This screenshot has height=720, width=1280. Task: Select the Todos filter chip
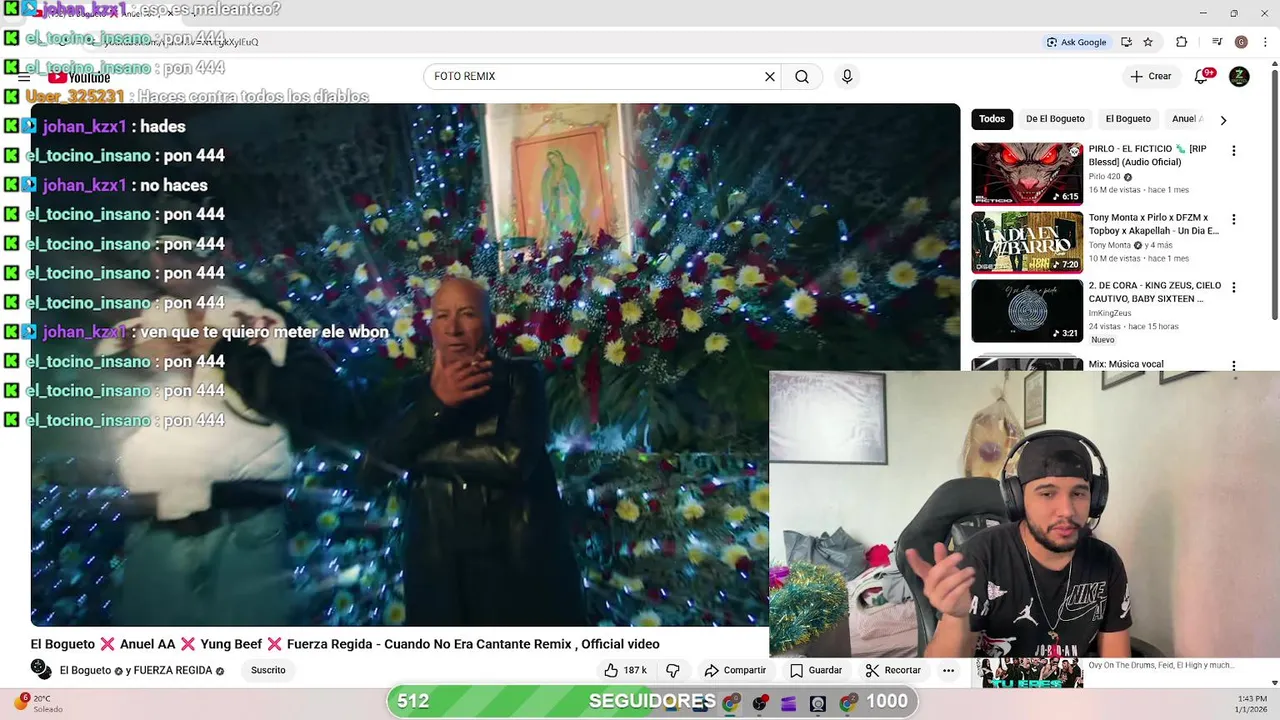coord(992,119)
